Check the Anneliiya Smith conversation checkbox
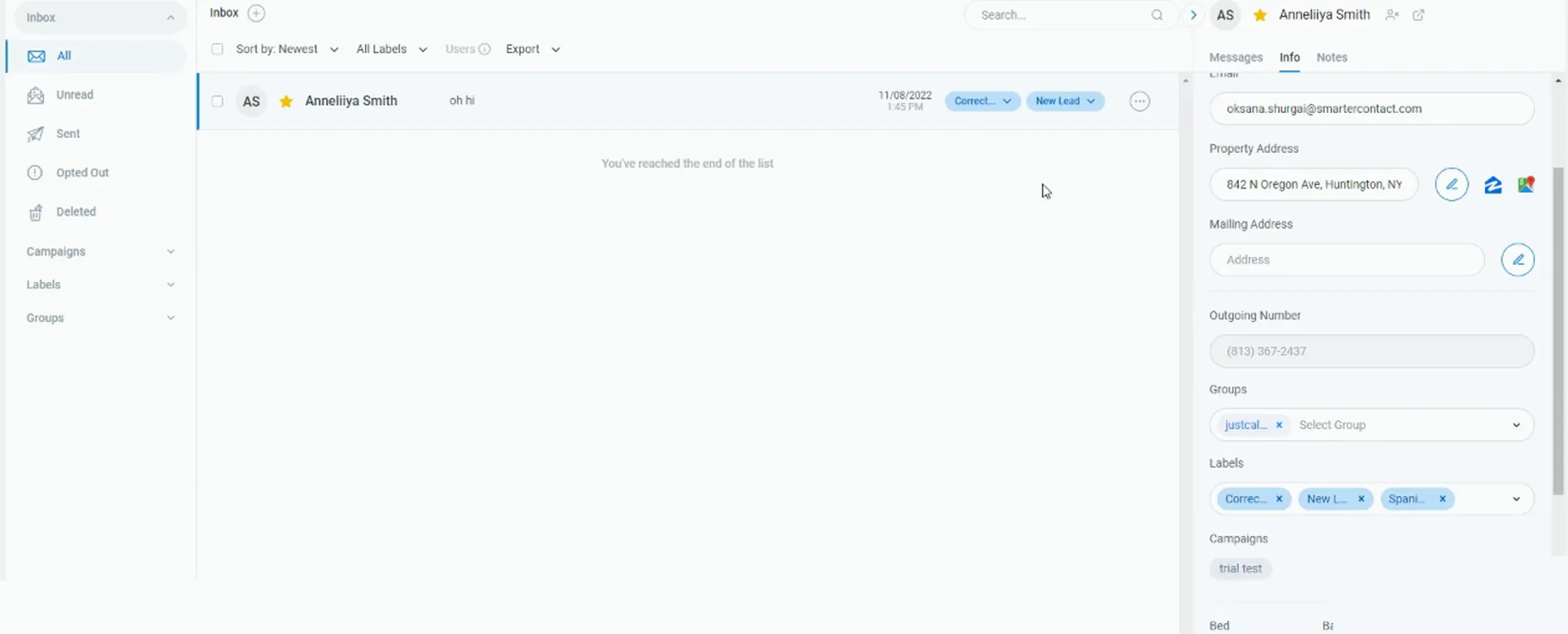 click(x=217, y=101)
